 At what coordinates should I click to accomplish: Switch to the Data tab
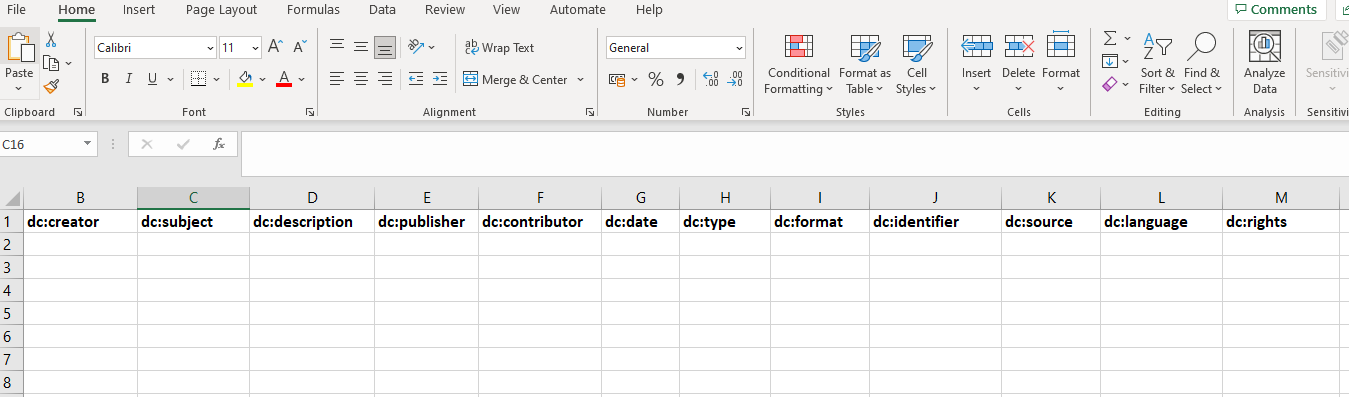coord(382,9)
